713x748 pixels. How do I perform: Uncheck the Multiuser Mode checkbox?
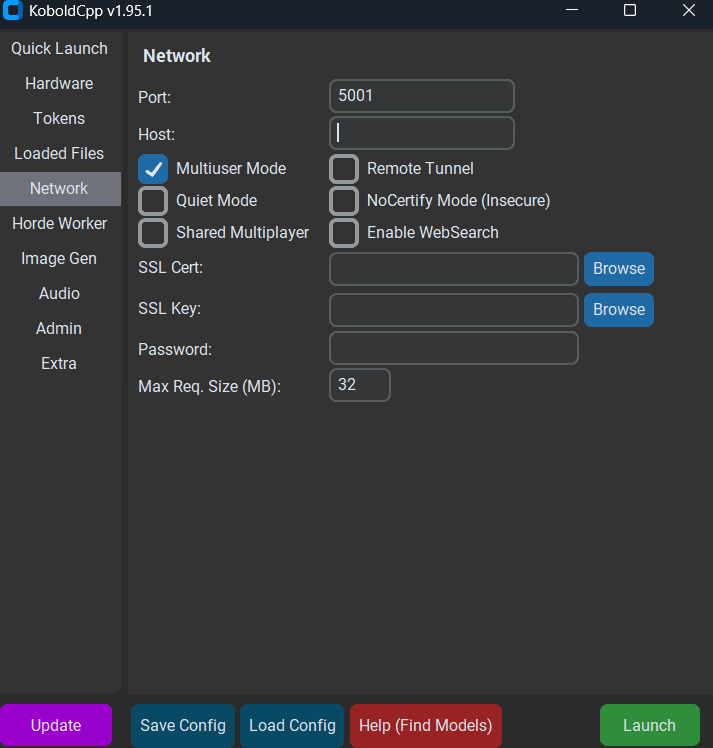pyautogui.click(x=153, y=169)
